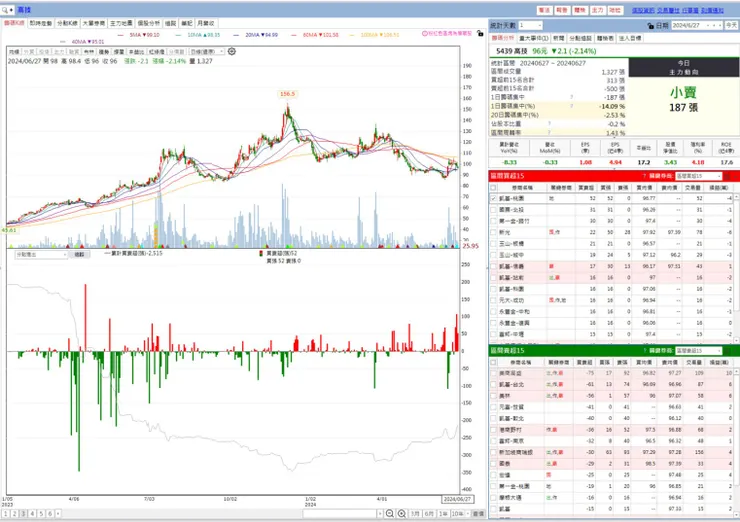
Task: Click the crosshair target icon in chart toolbar
Action: (x=232, y=51)
